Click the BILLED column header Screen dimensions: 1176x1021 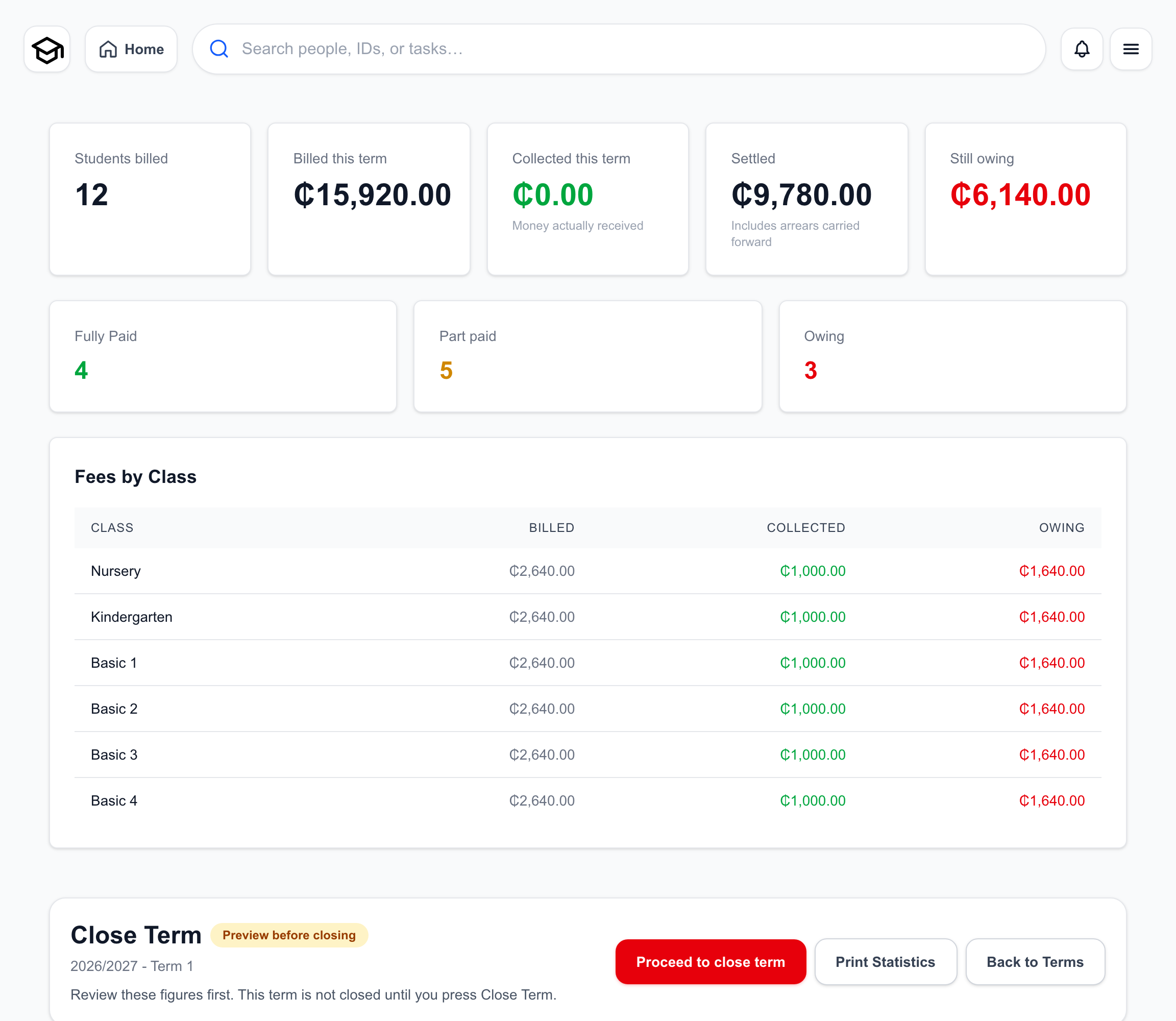[x=552, y=527]
